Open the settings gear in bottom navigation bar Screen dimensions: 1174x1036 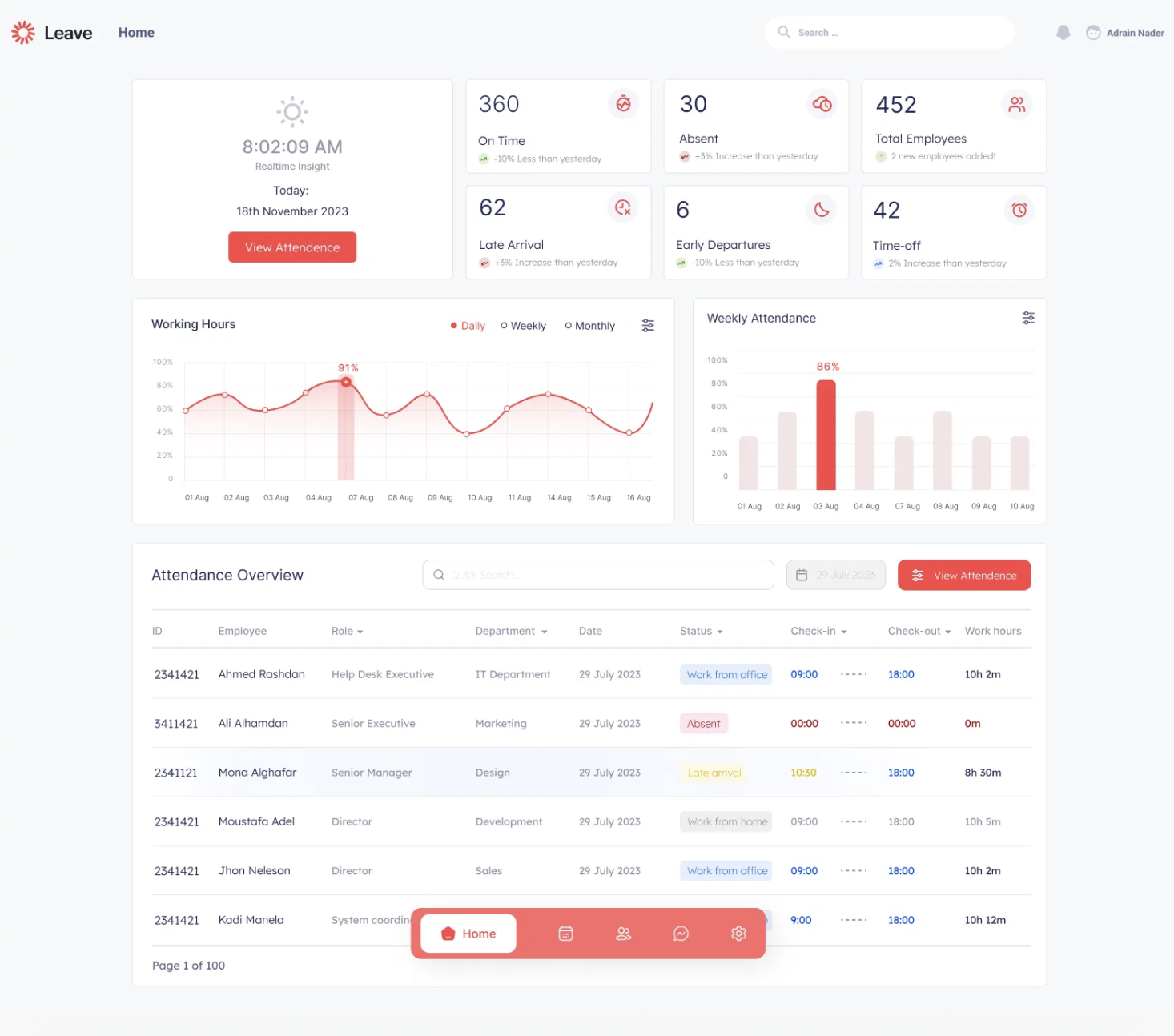tap(738, 934)
